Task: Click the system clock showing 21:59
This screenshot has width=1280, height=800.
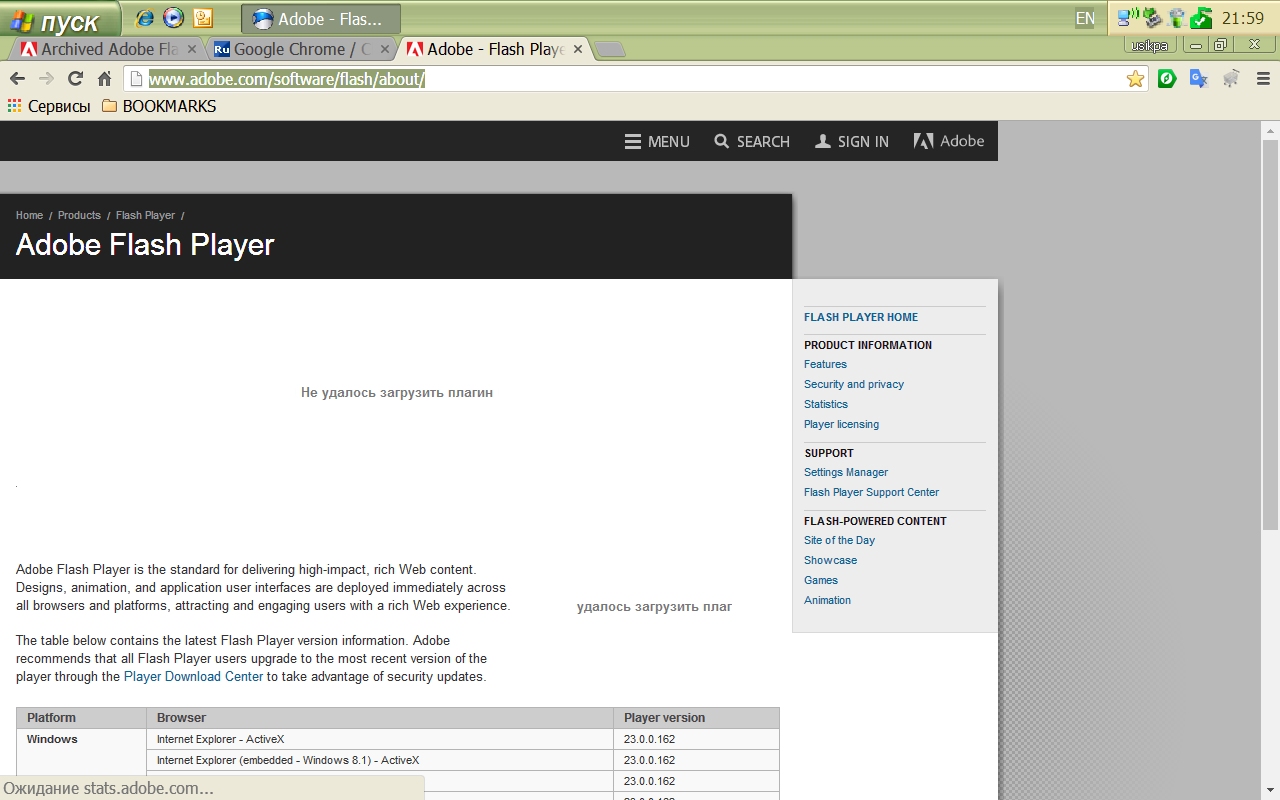Action: [1243, 18]
